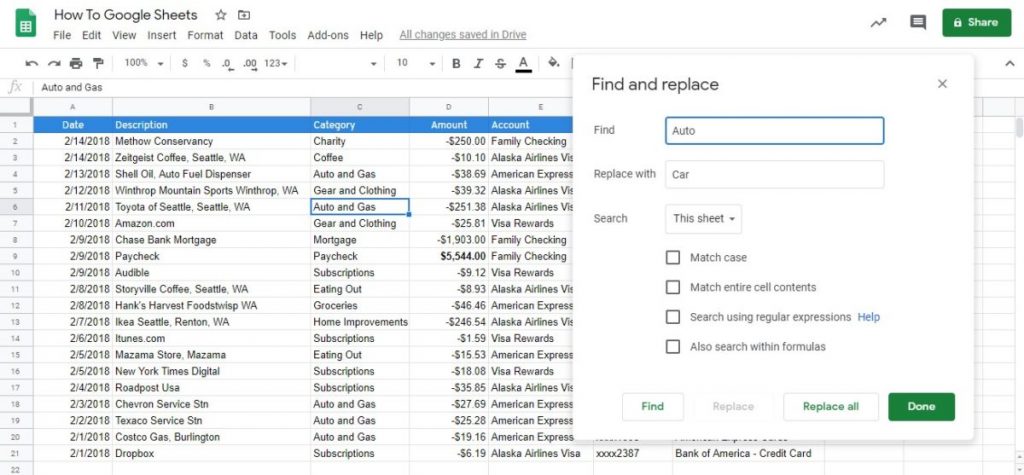
Task: Click the Print icon in the toolbar
Action: 76,63
